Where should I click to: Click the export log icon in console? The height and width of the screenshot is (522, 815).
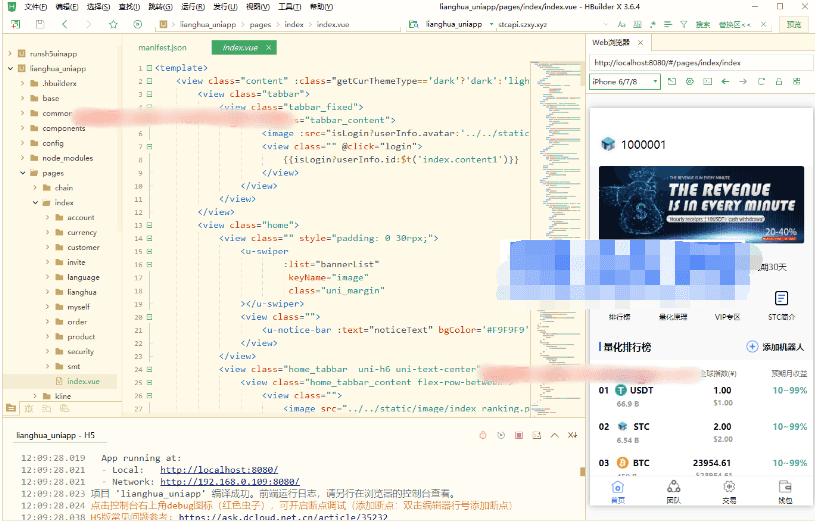point(536,435)
